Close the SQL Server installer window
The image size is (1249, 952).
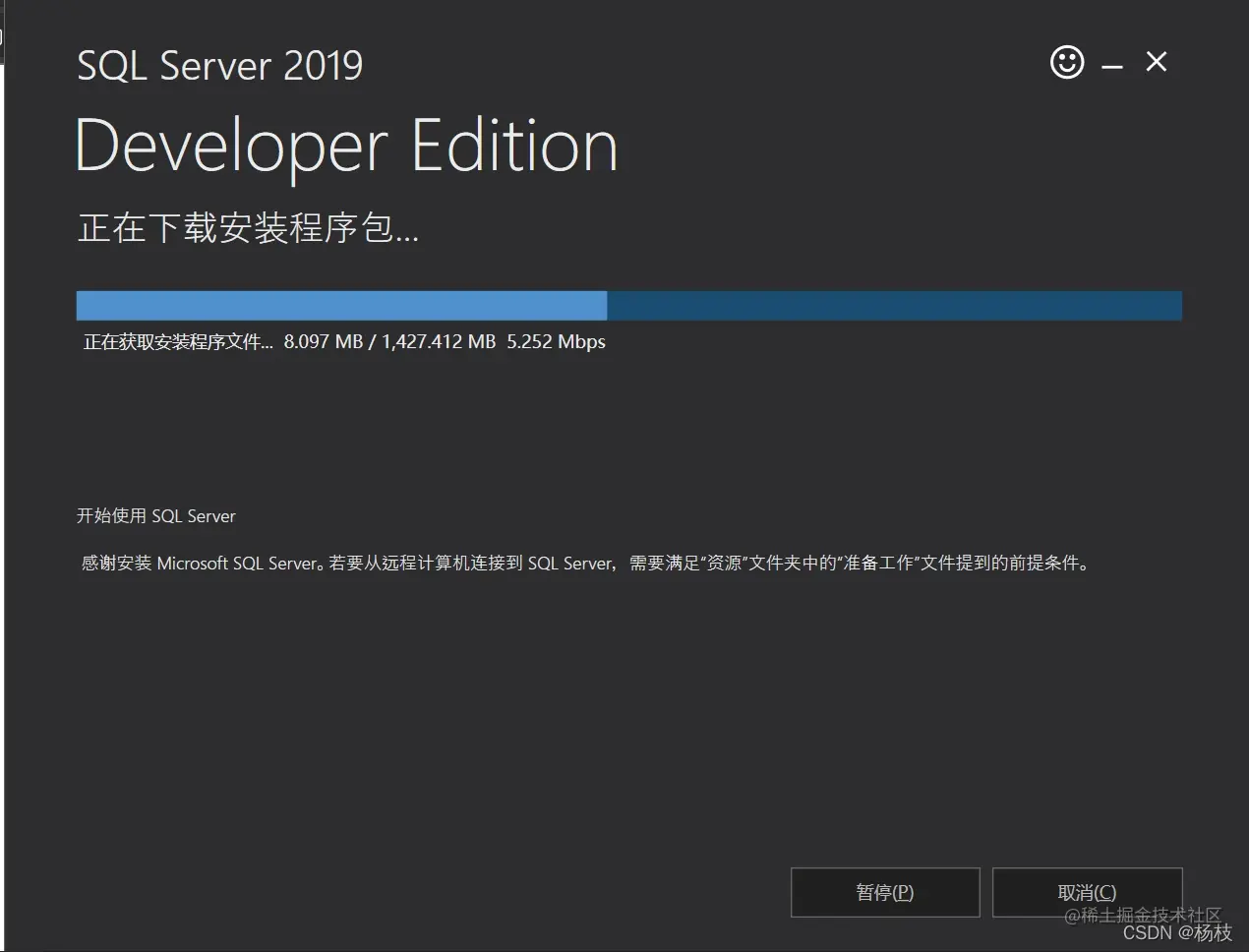pyautogui.click(x=1157, y=62)
